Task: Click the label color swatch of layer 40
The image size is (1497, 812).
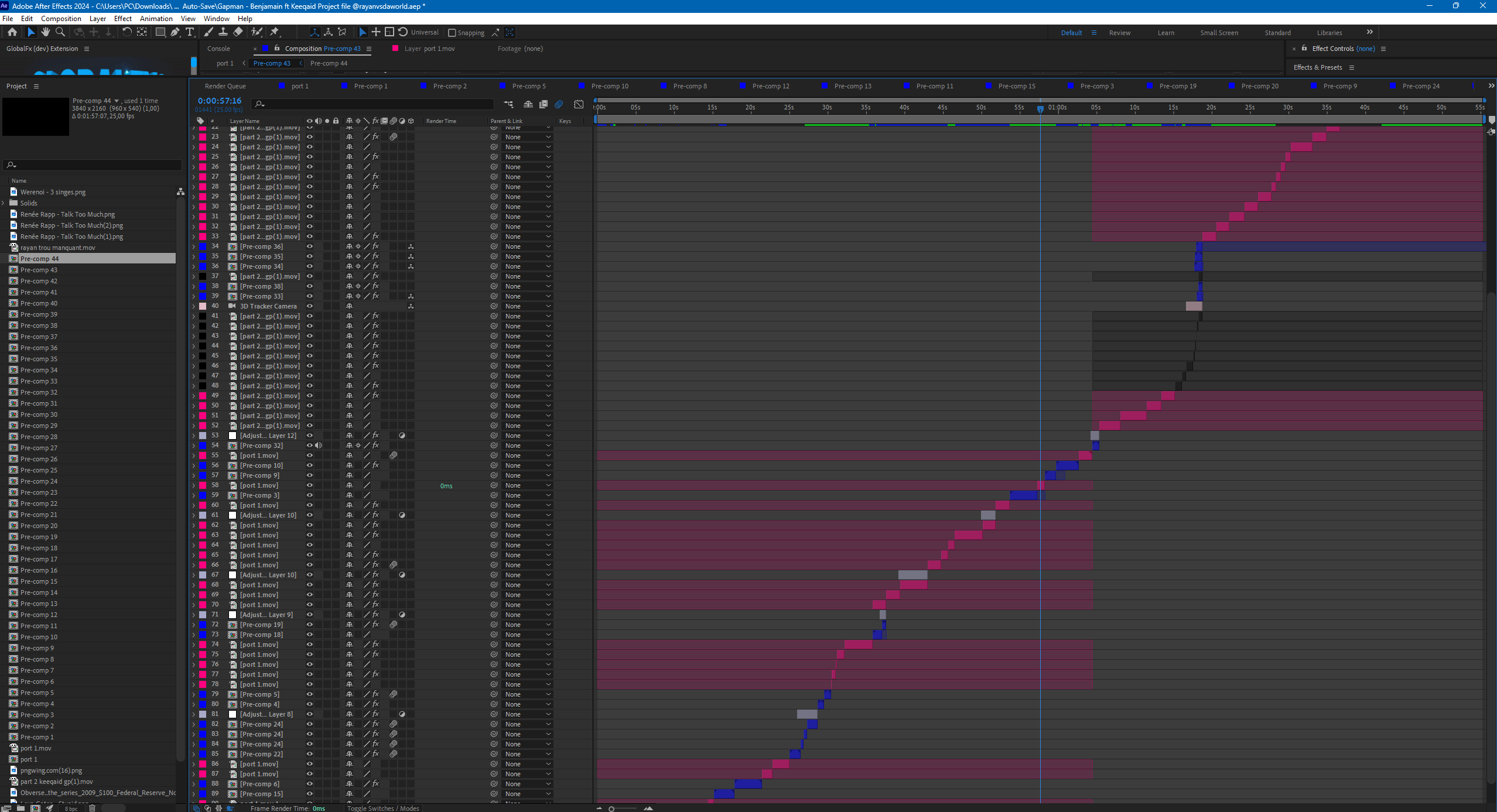Action: [x=203, y=306]
